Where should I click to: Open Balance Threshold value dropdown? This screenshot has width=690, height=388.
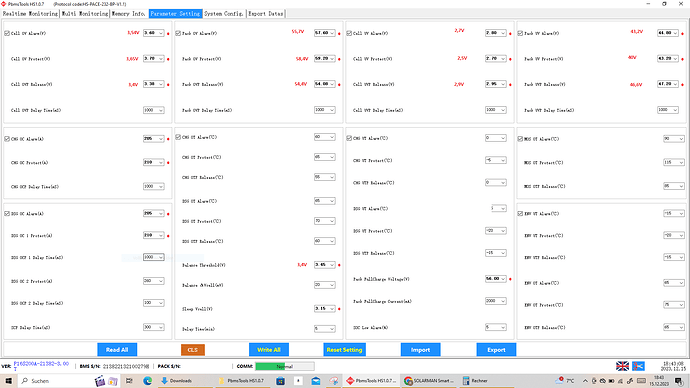pos(325,265)
